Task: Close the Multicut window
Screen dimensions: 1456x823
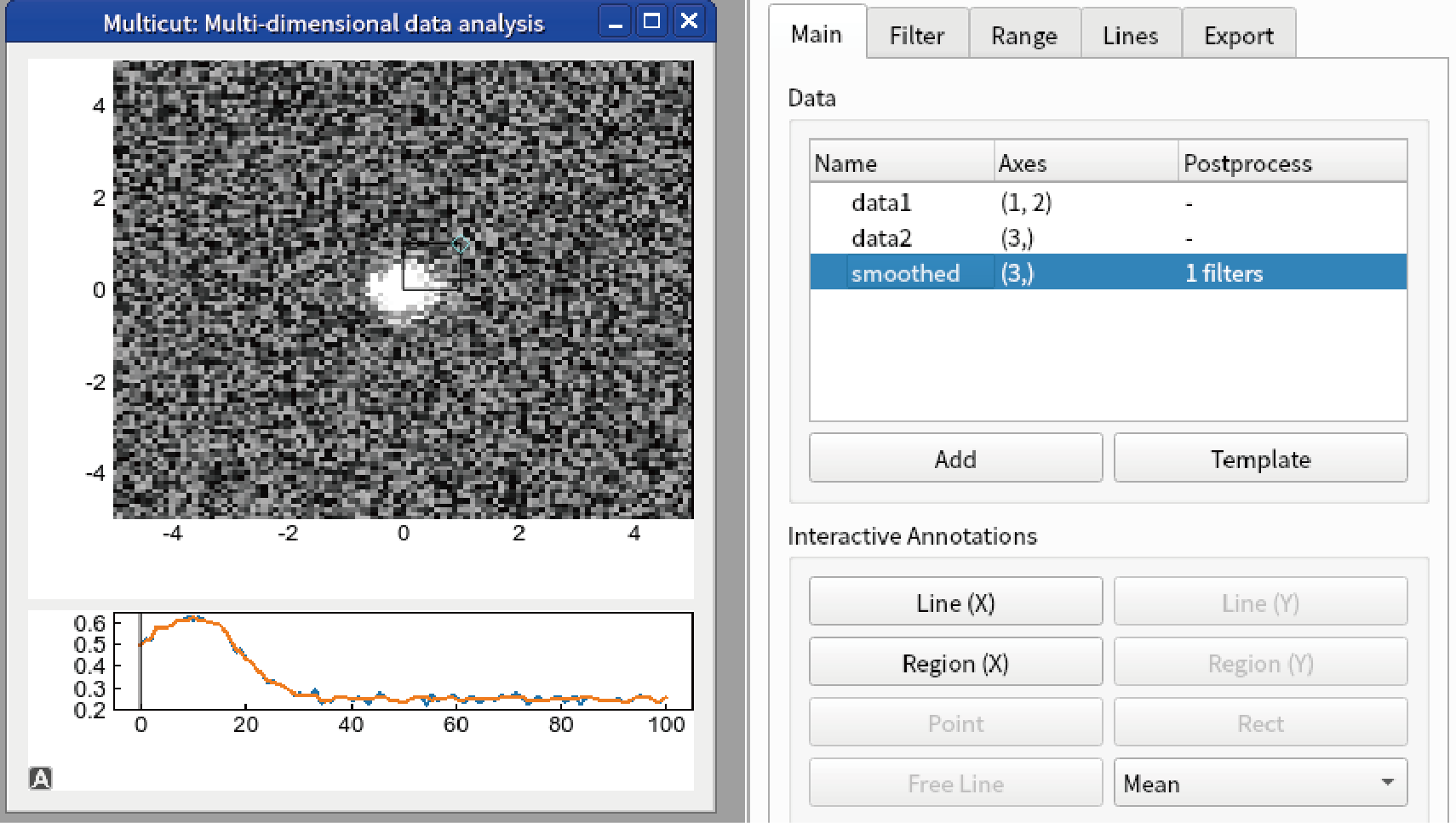Action: click(689, 21)
